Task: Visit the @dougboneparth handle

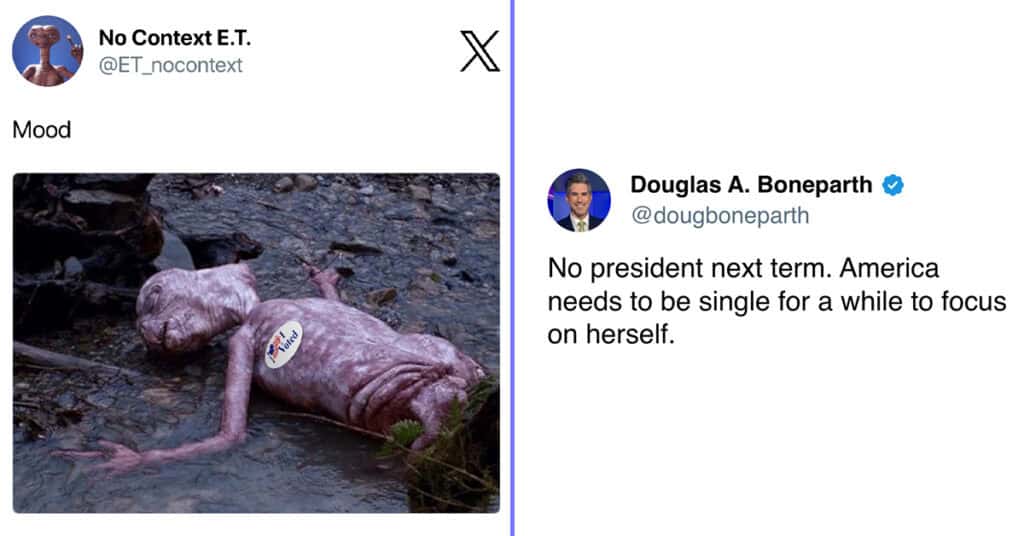Action: tap(720, 215)
